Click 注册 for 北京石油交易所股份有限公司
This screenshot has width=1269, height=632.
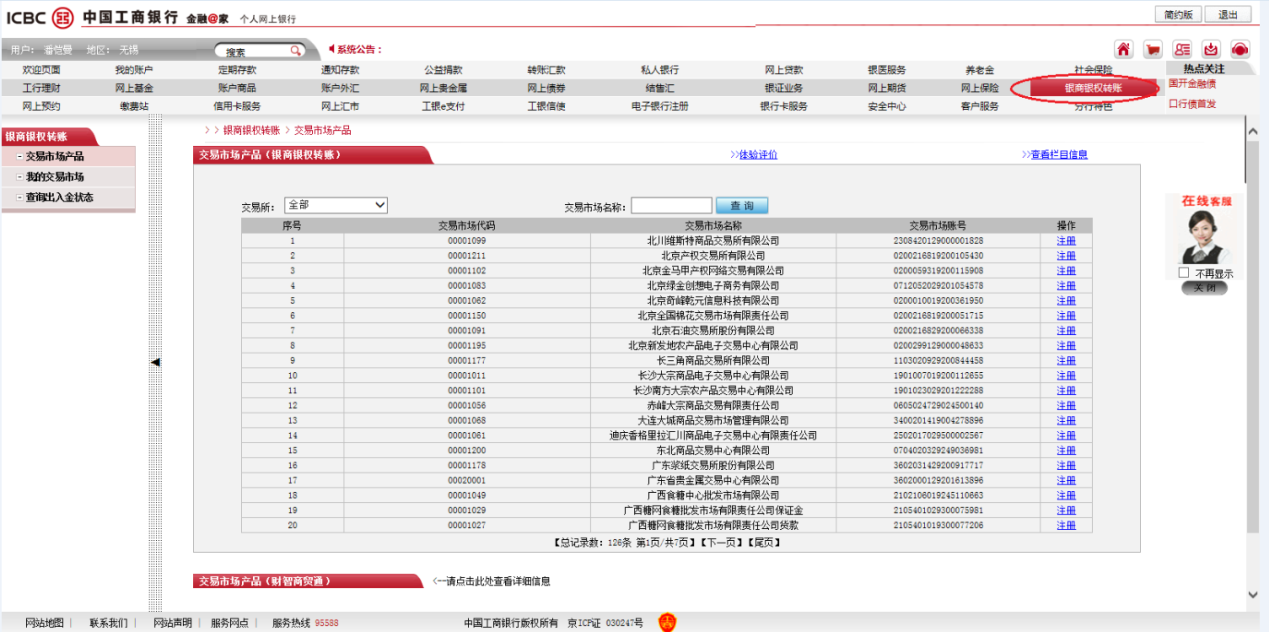[x=1066, y=331]
